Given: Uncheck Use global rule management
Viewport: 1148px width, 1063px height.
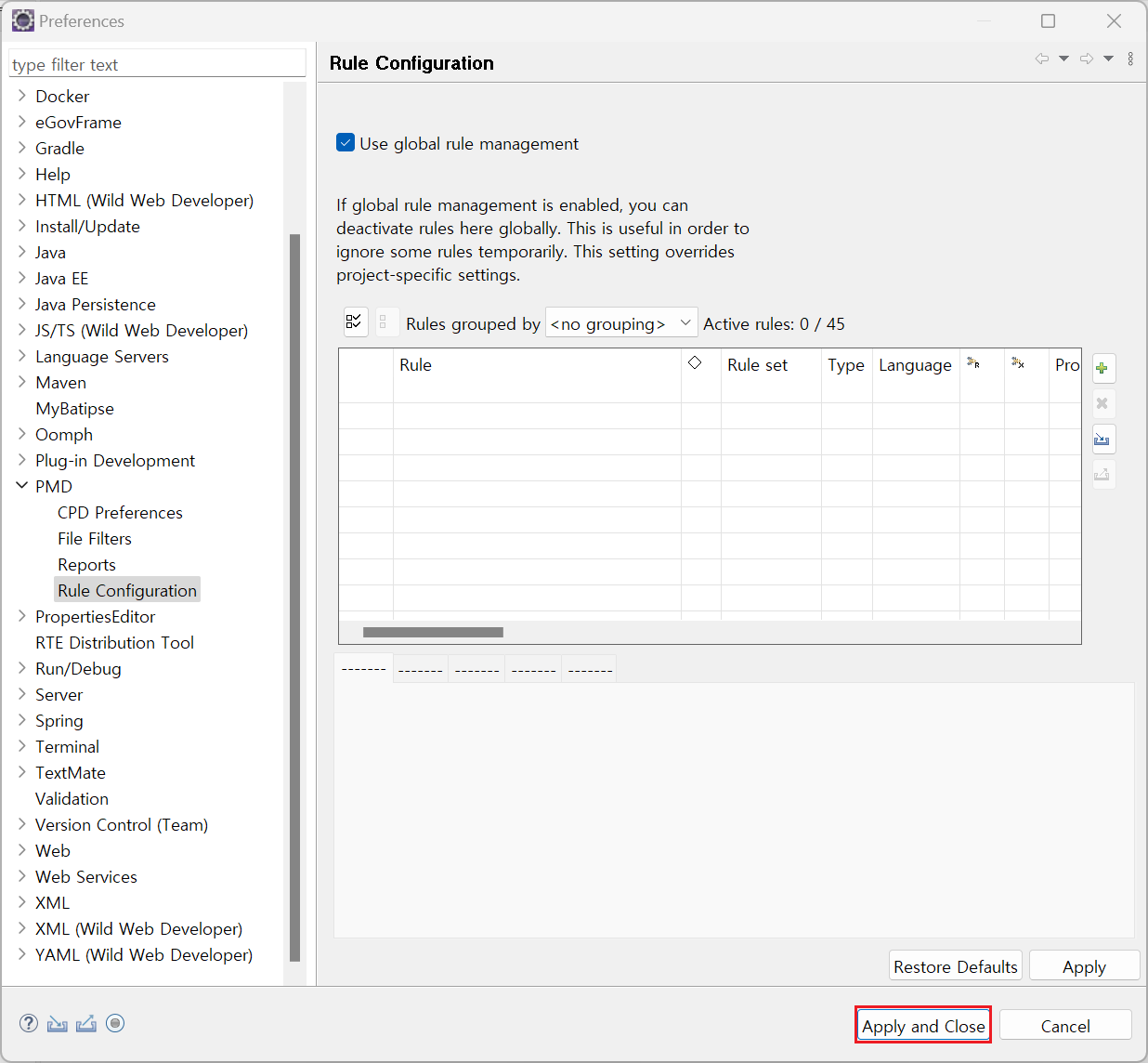Looking at the screenshot, I should (x=346, y=143).
